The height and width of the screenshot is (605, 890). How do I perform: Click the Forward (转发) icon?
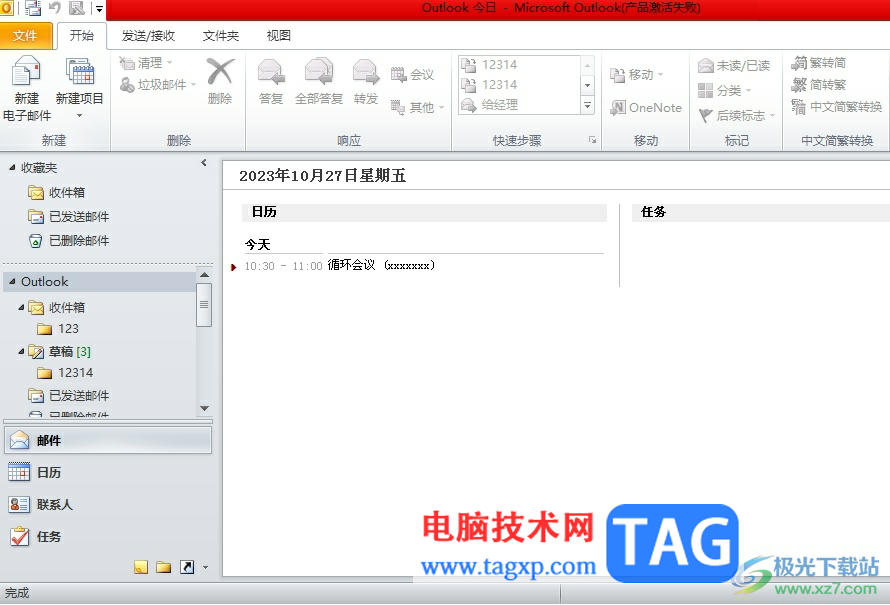(366, 72)
